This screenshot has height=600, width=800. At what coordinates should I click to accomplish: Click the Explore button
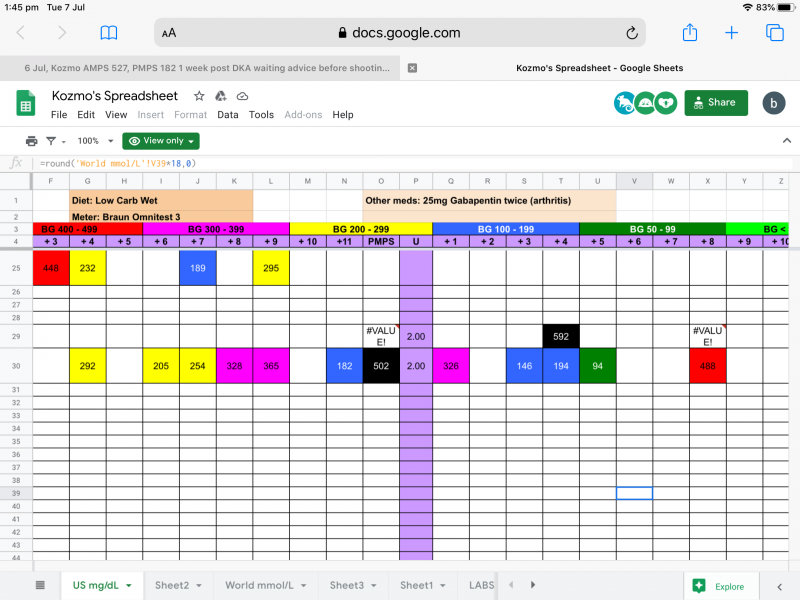[715, 586]
